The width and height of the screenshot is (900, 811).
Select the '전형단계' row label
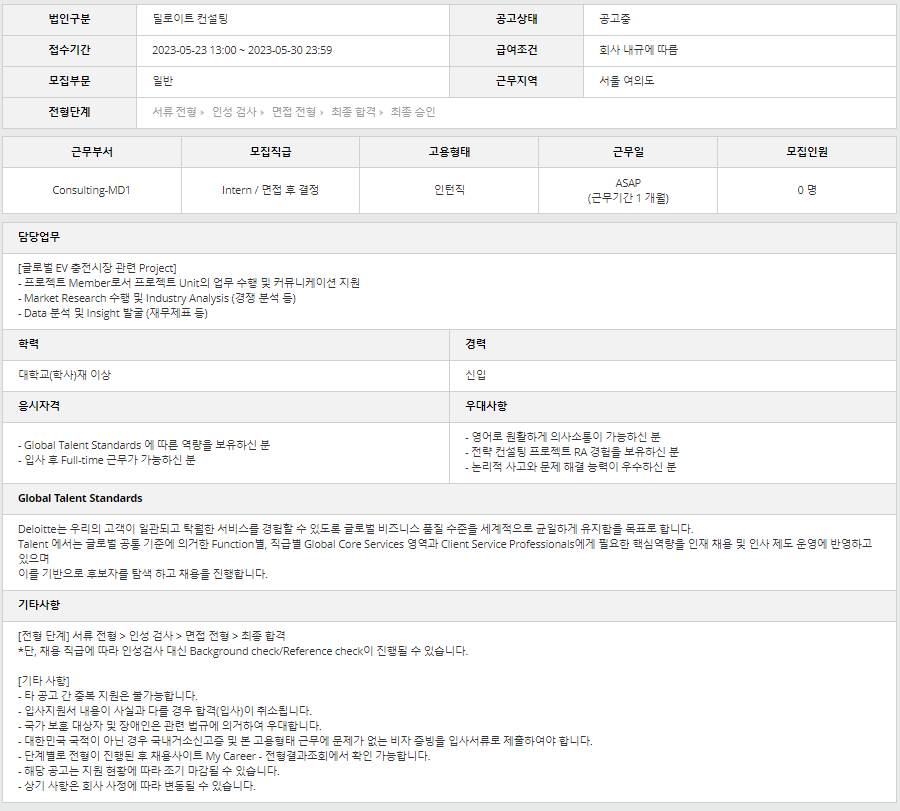[69, 112]
